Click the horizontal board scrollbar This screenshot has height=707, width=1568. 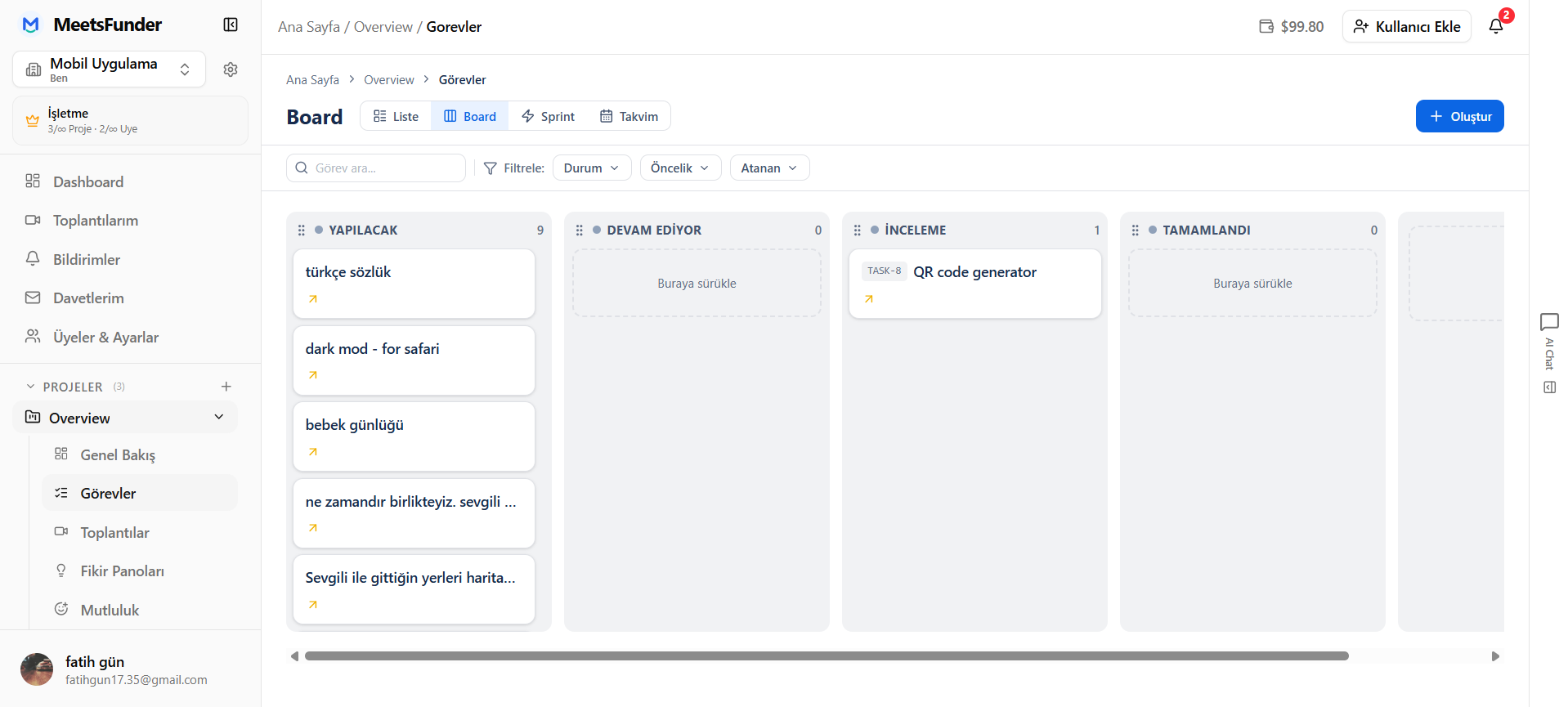point(826,656)
